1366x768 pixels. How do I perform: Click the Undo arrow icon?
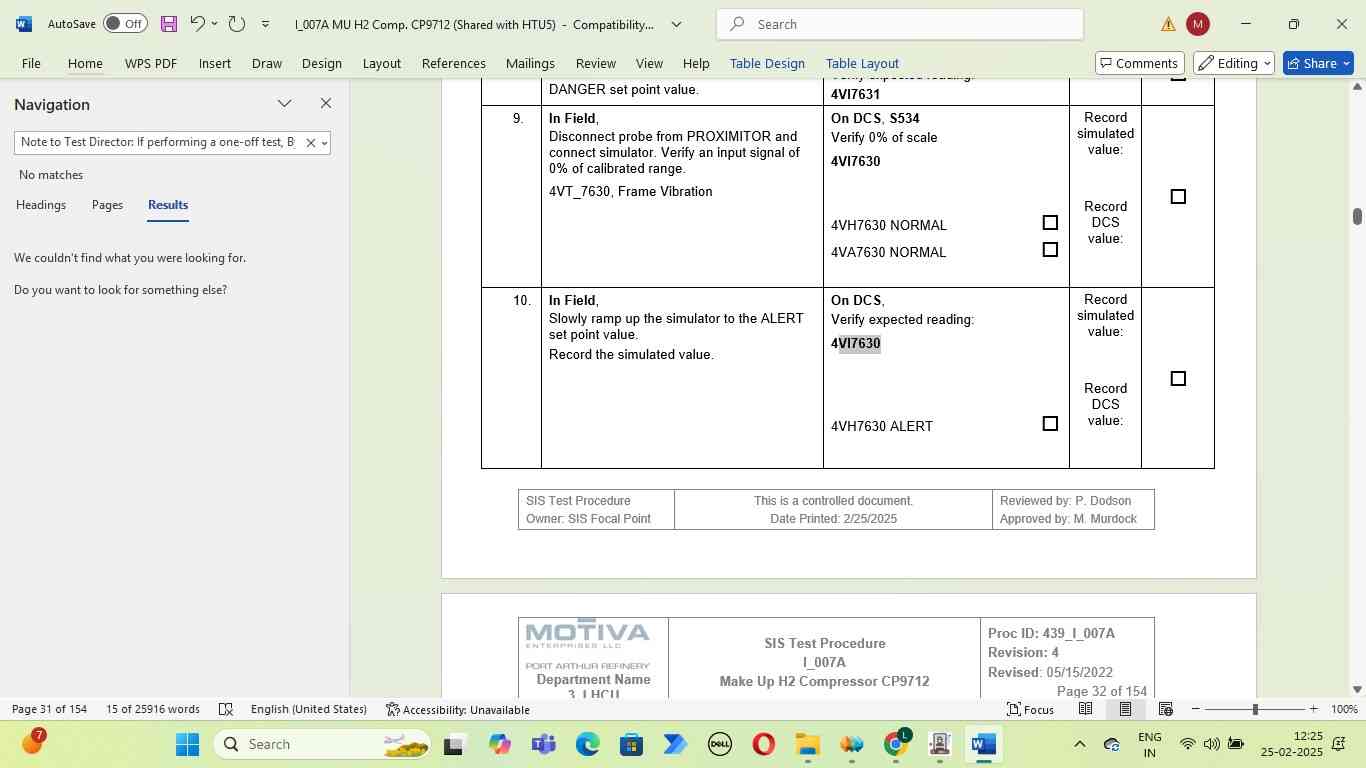197,24
